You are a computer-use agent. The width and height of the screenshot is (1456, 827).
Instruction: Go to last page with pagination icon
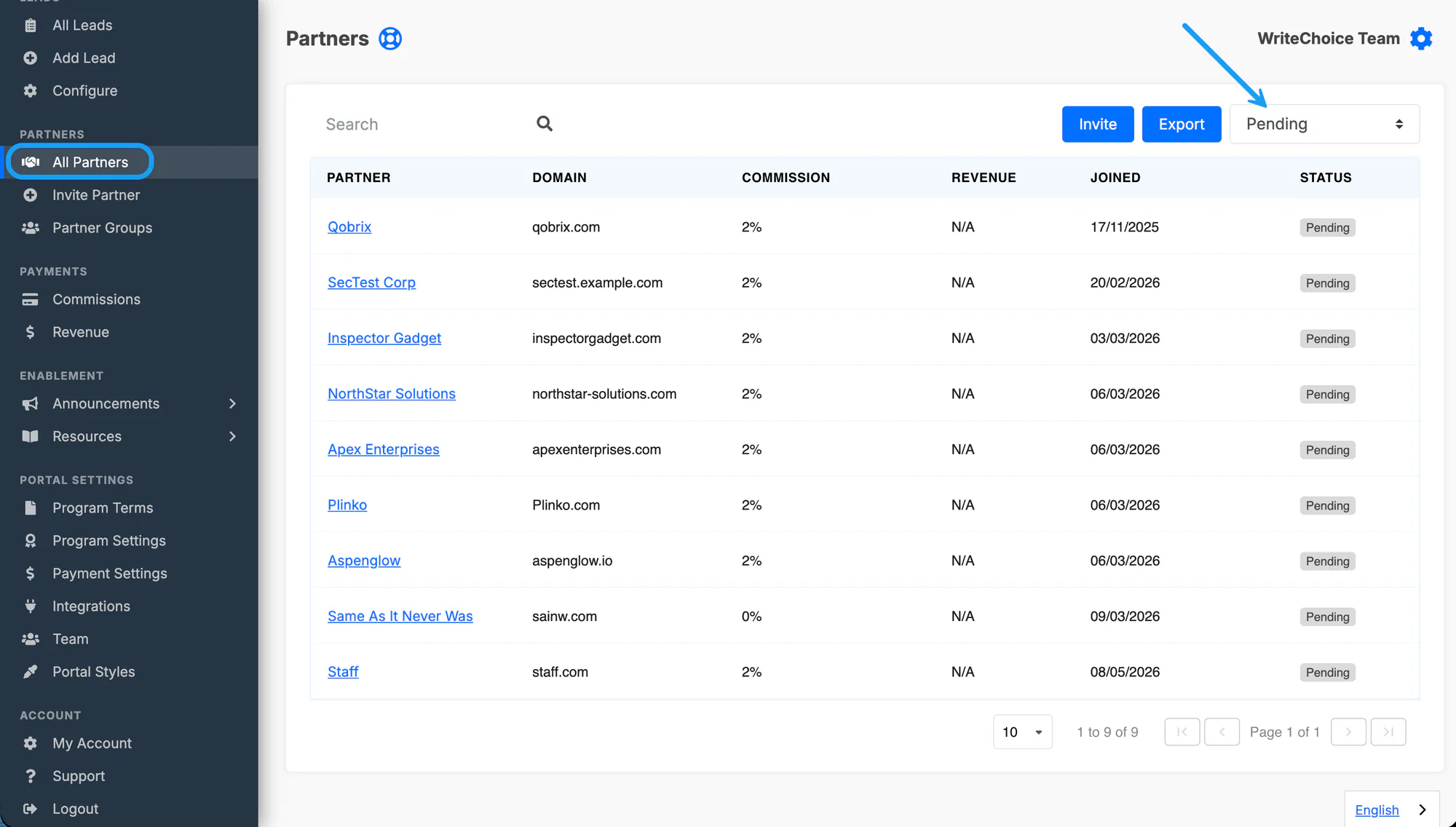click(1388, 732)
